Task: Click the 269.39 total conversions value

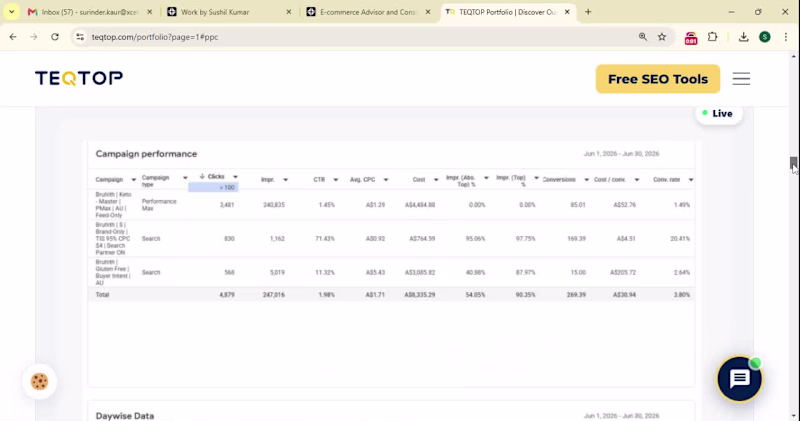Action: point(576,294)
